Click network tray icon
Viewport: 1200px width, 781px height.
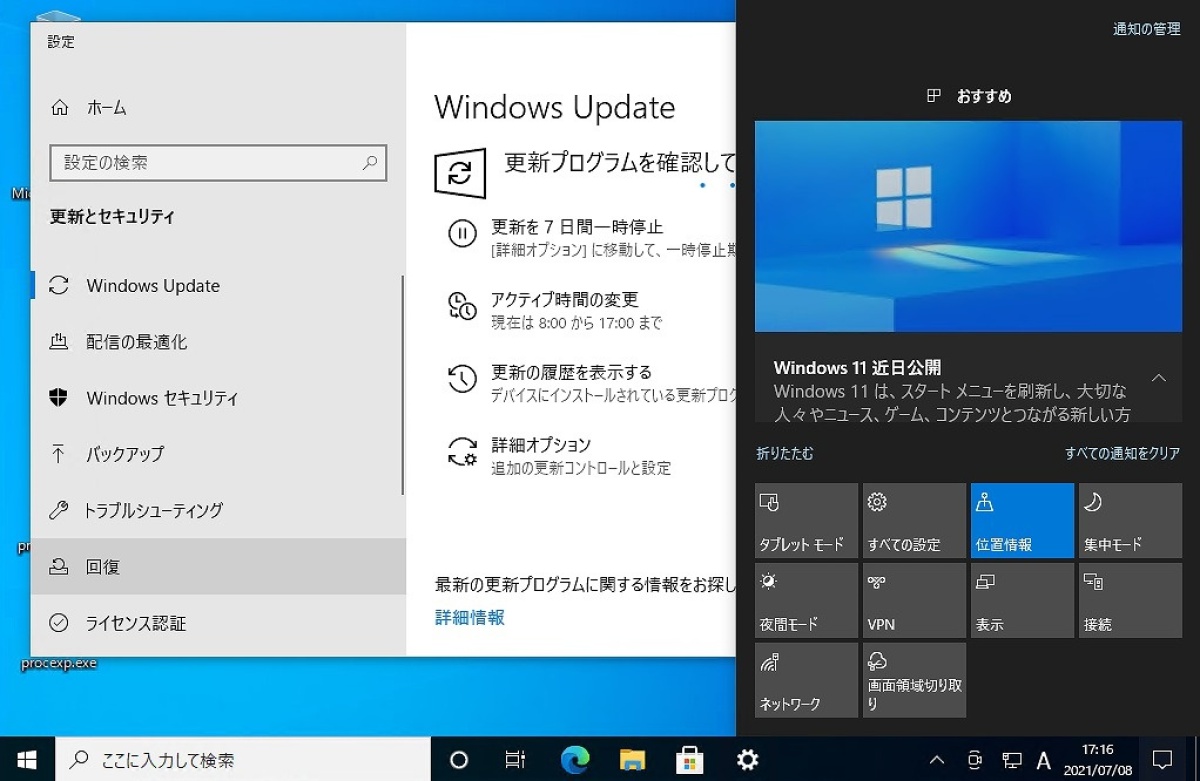click(1012, 760)
